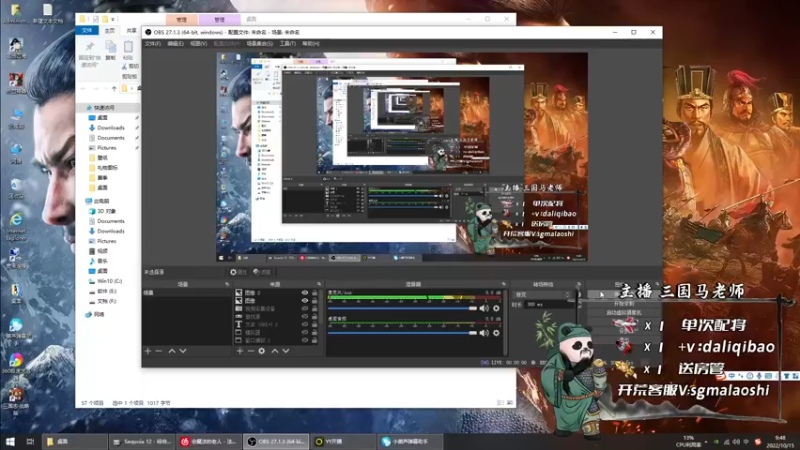
Task: Switch to 共享 tab in Explorer ribbon
Action: tap(132, 31)
